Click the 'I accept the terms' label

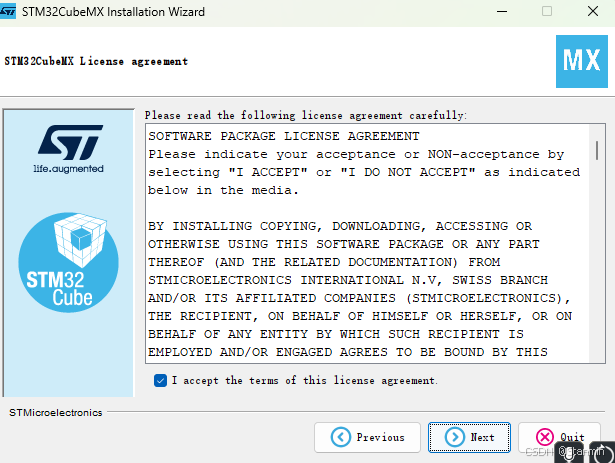[305, 380]
